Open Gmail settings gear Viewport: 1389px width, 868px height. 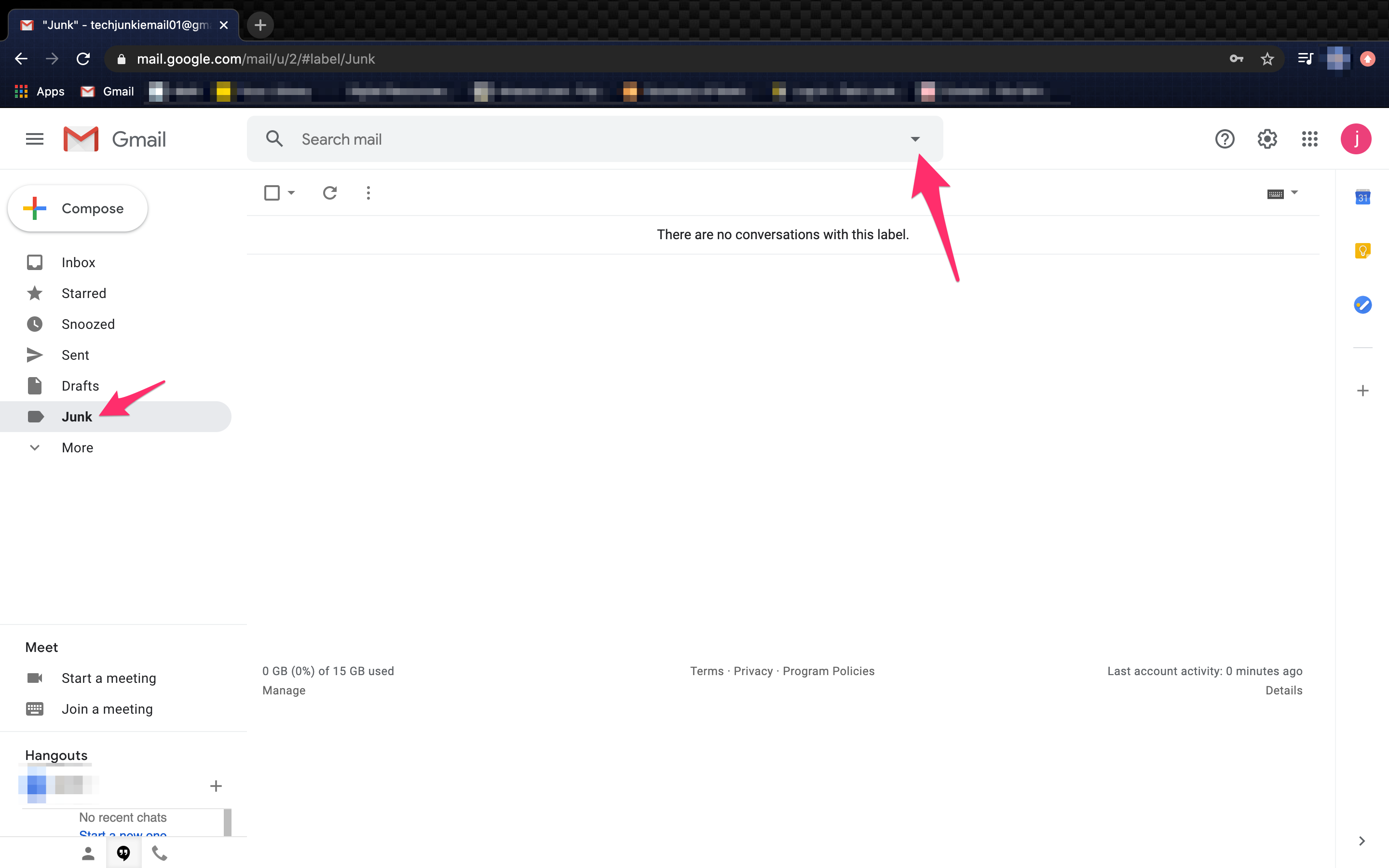pyautogui.click(x=1267, y=139)
